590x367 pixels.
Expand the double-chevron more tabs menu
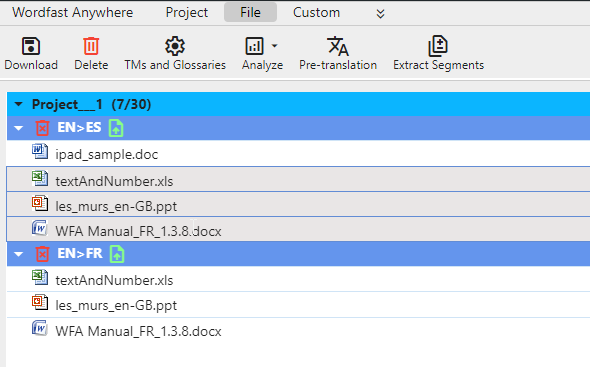380,14
